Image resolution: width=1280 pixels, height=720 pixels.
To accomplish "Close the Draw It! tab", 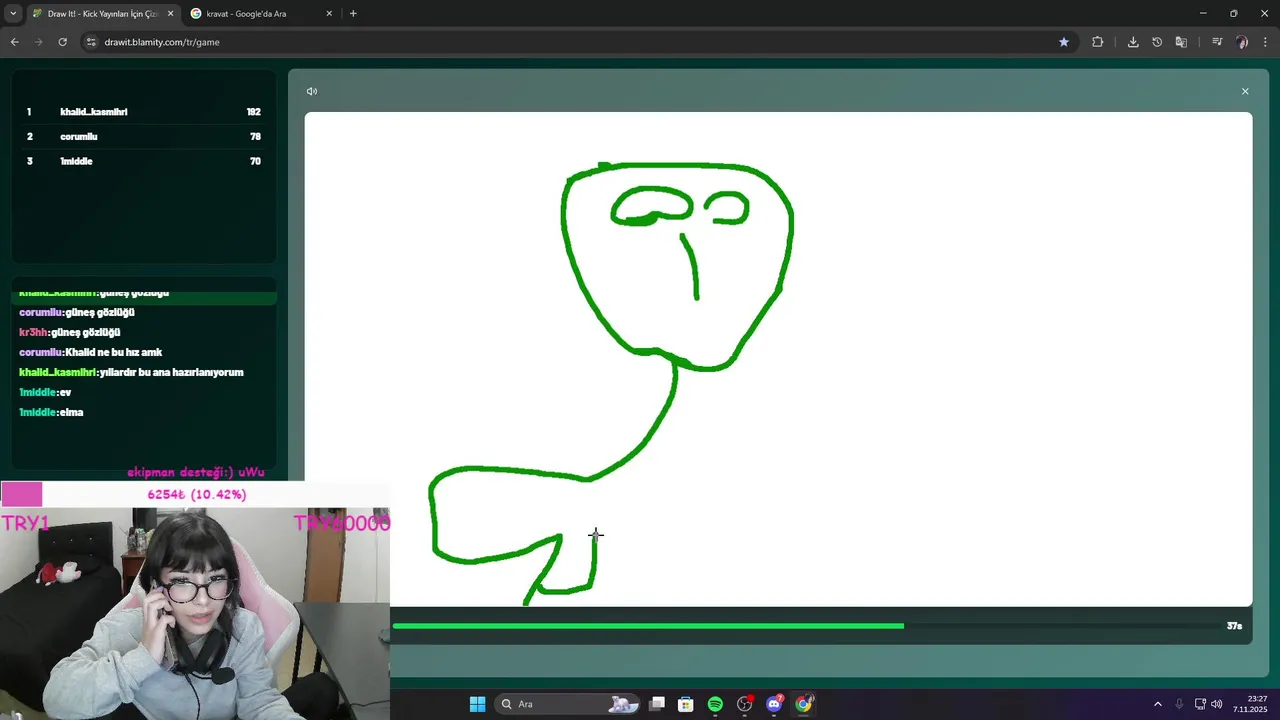I will [x=170, y=14].
